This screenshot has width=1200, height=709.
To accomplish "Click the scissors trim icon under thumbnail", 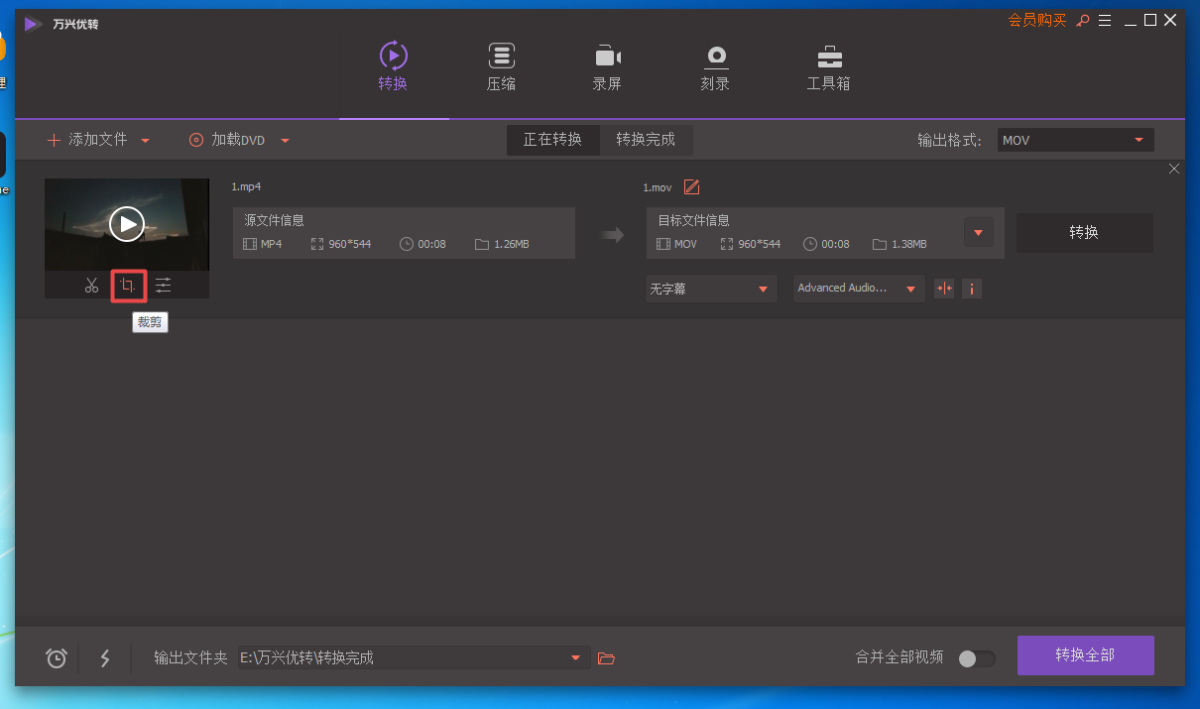I will click(92, 286).
